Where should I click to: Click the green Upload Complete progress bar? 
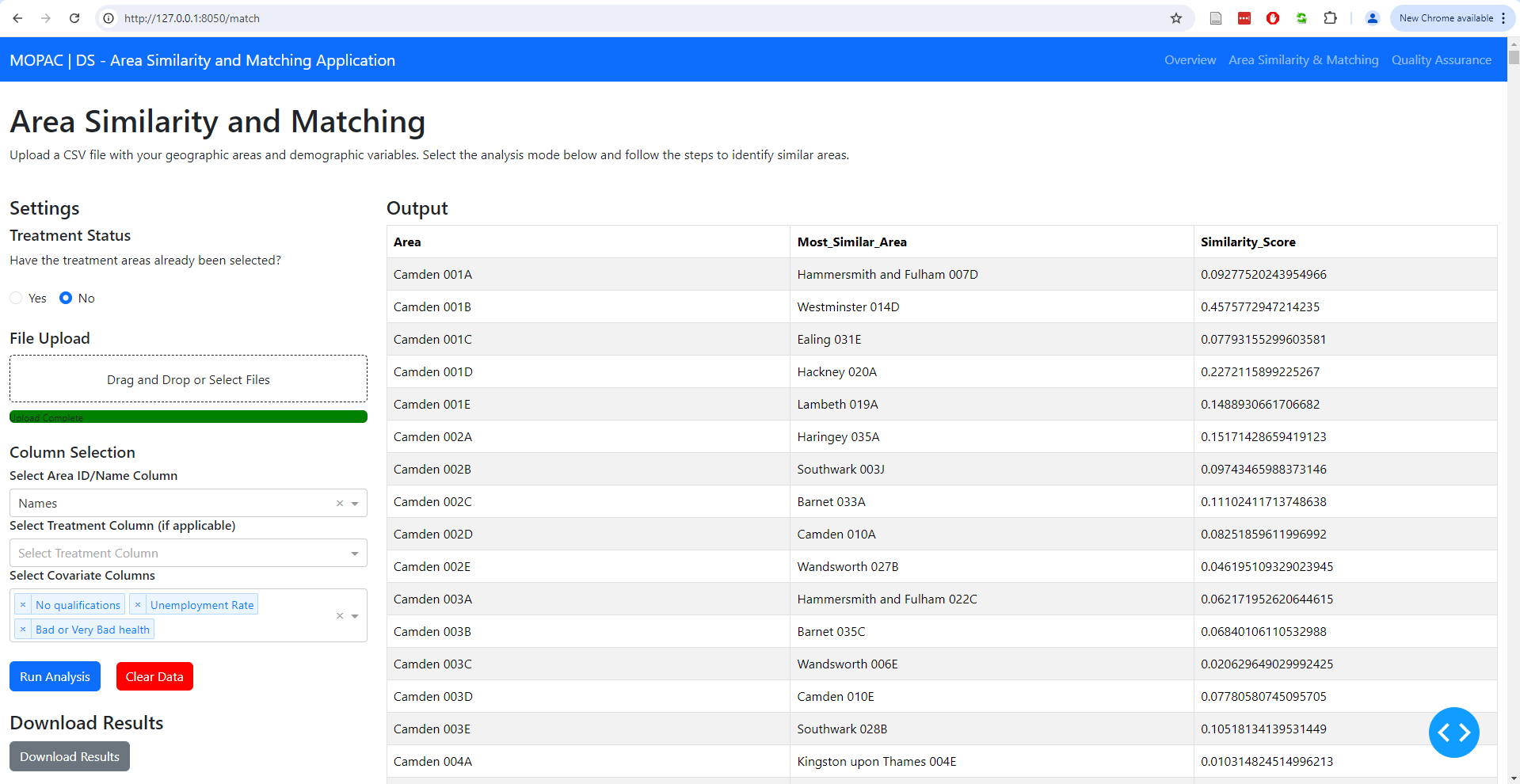tap(189, 417)
